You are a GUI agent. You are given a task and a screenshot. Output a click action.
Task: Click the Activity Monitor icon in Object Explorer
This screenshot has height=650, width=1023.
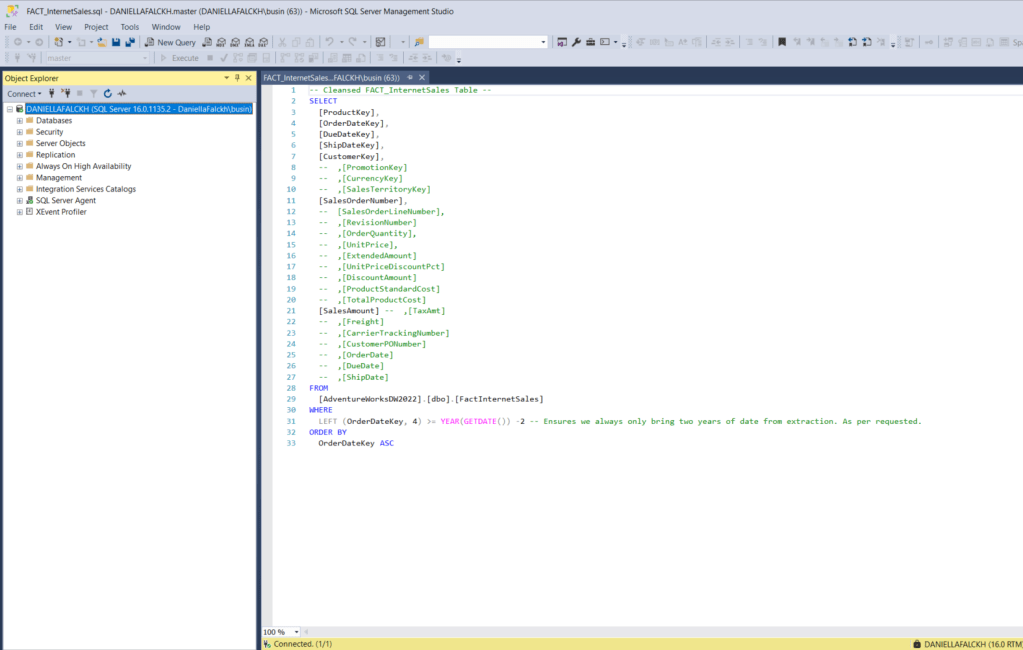121,93
